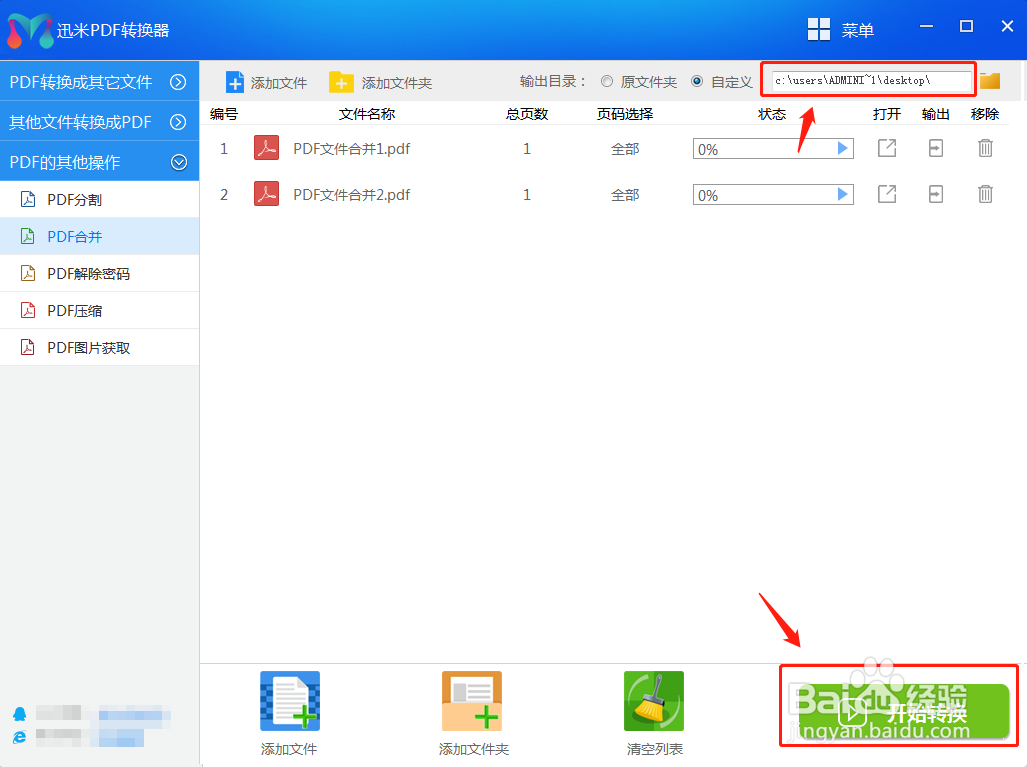Click the large 添加文件夹 icon at bottom

click(x=472, y=701)
